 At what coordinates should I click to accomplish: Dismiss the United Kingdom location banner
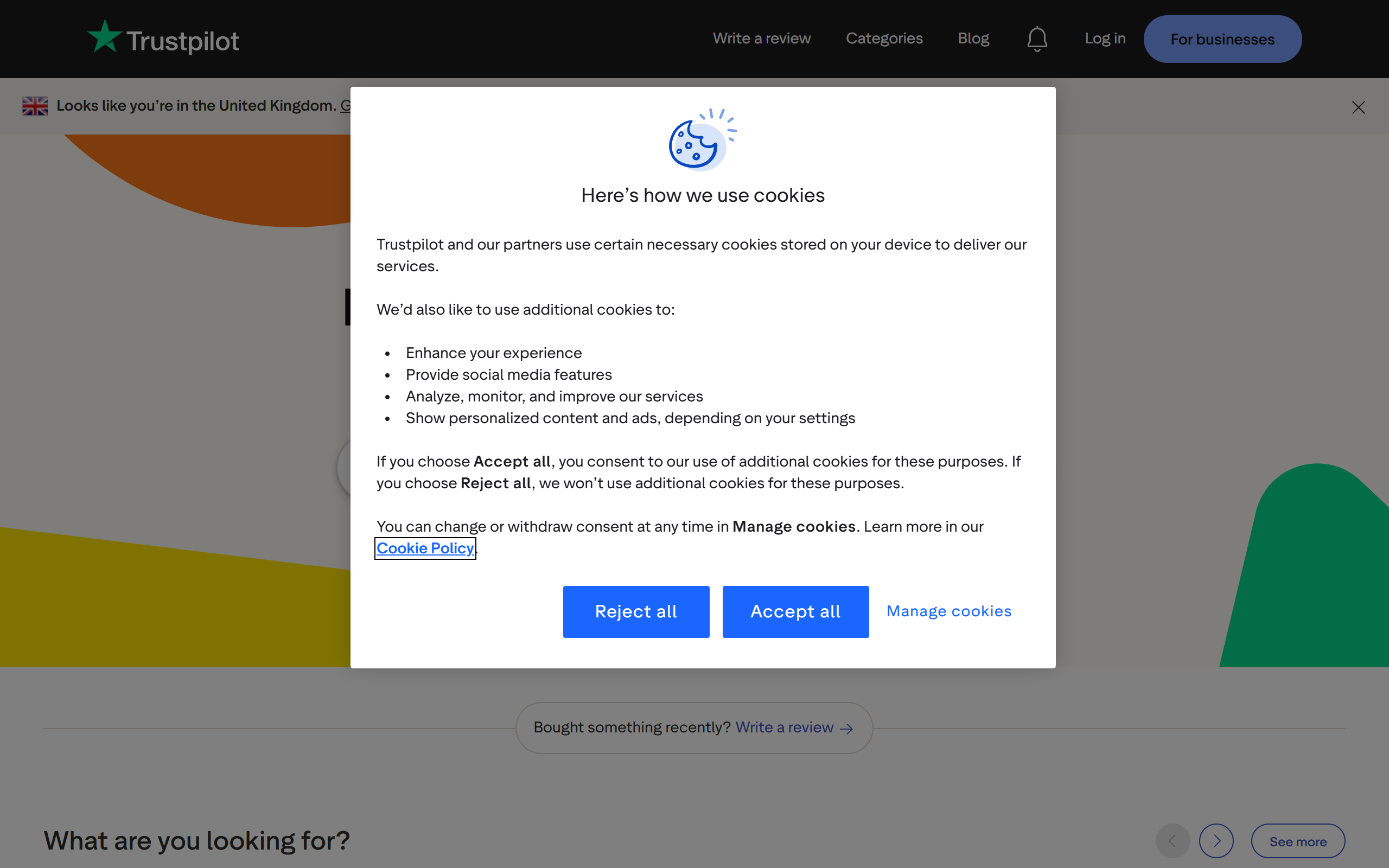point(1358,107)
